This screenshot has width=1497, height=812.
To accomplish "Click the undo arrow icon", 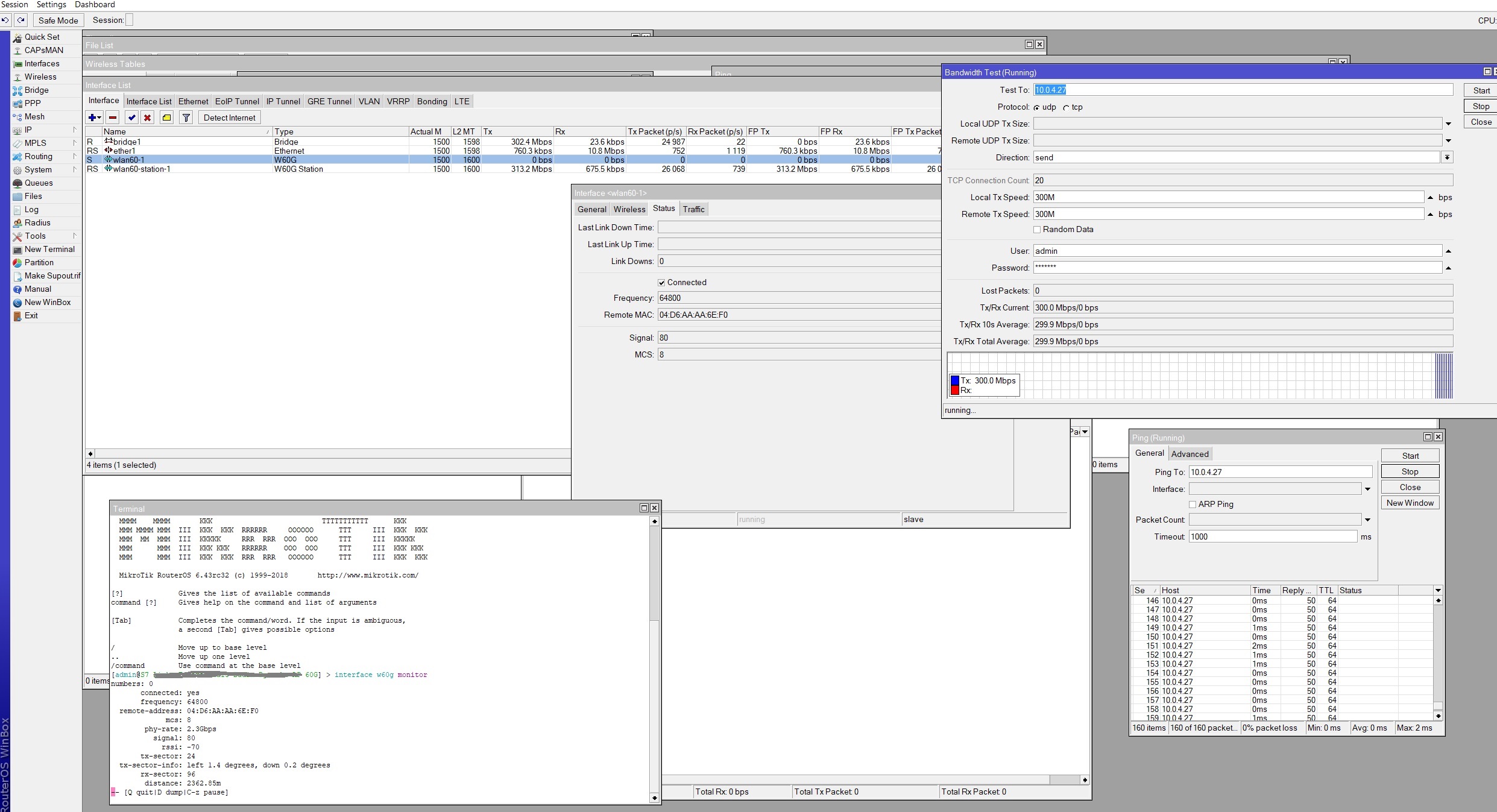I will pos(5,20).
